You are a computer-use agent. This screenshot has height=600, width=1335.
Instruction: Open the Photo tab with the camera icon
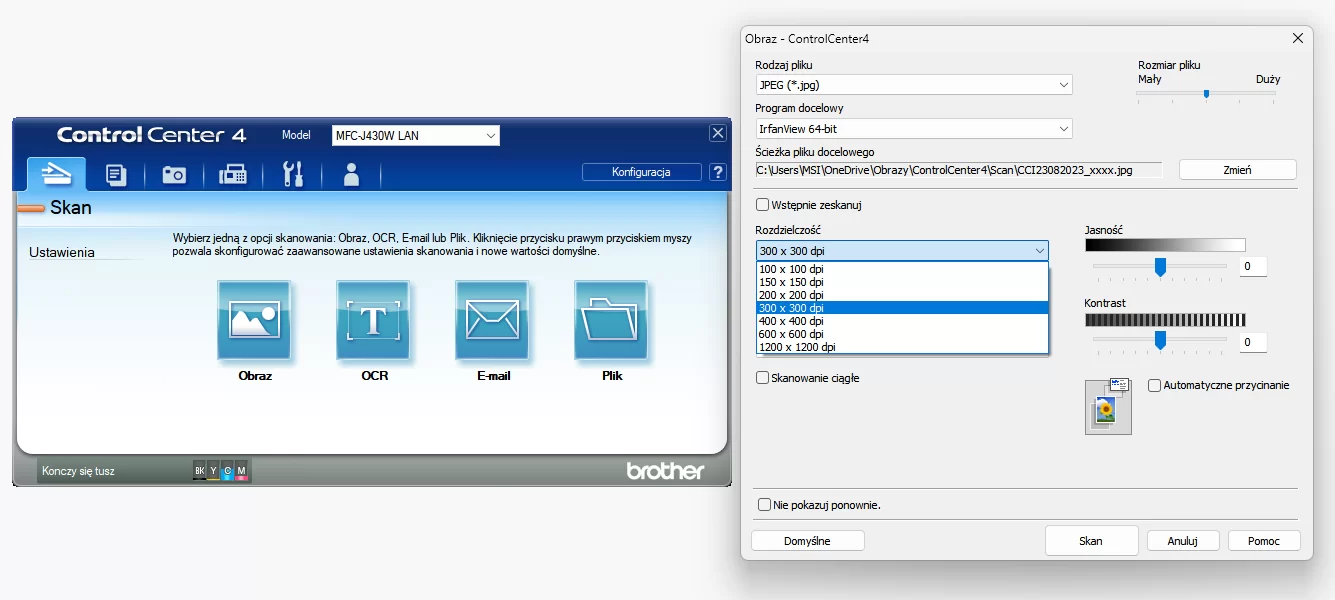pos(174,175)
